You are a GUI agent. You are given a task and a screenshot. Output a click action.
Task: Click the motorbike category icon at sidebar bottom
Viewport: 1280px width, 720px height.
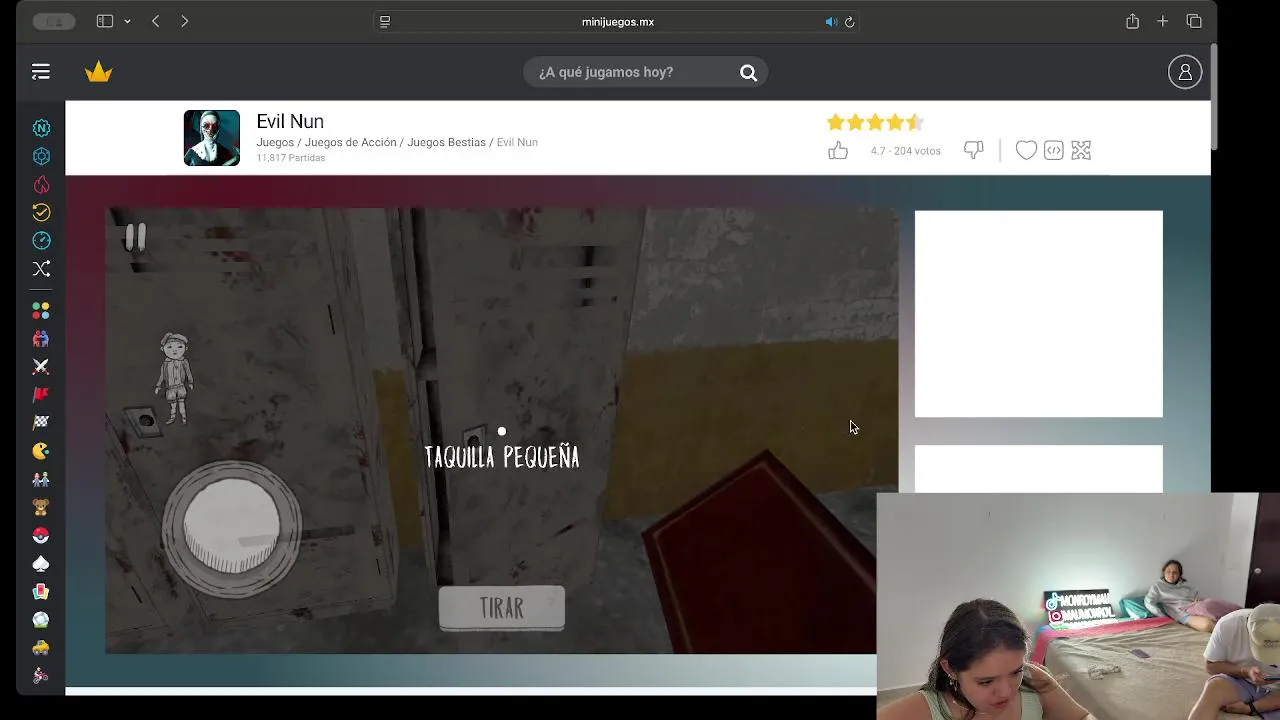pyautogui.click(x=41, y=676)
